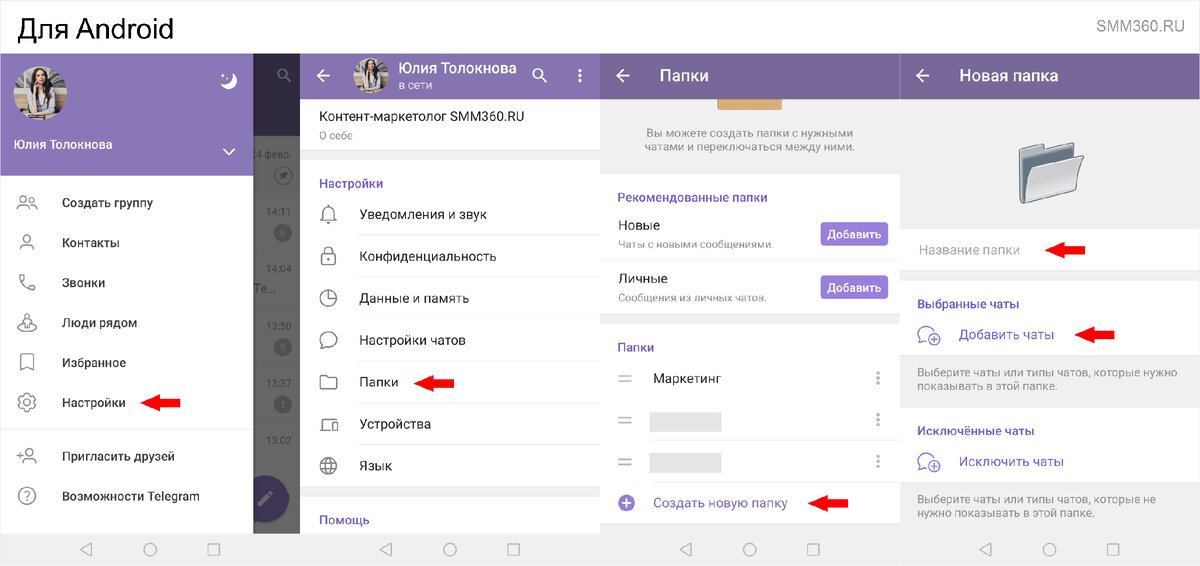Open Устройства settings

pos(450,424)
